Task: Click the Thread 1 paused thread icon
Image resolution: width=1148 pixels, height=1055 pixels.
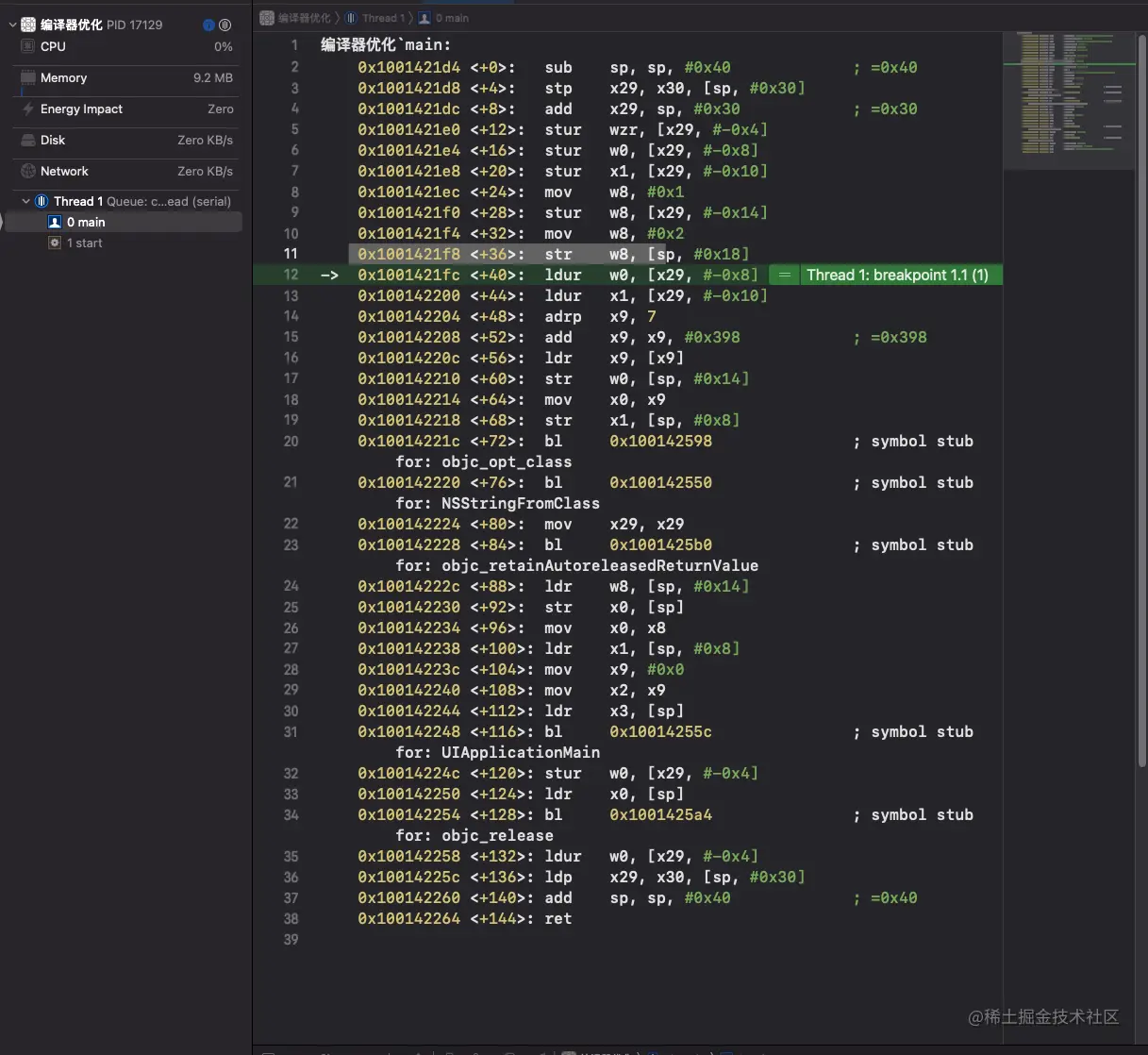Action: 42,201
